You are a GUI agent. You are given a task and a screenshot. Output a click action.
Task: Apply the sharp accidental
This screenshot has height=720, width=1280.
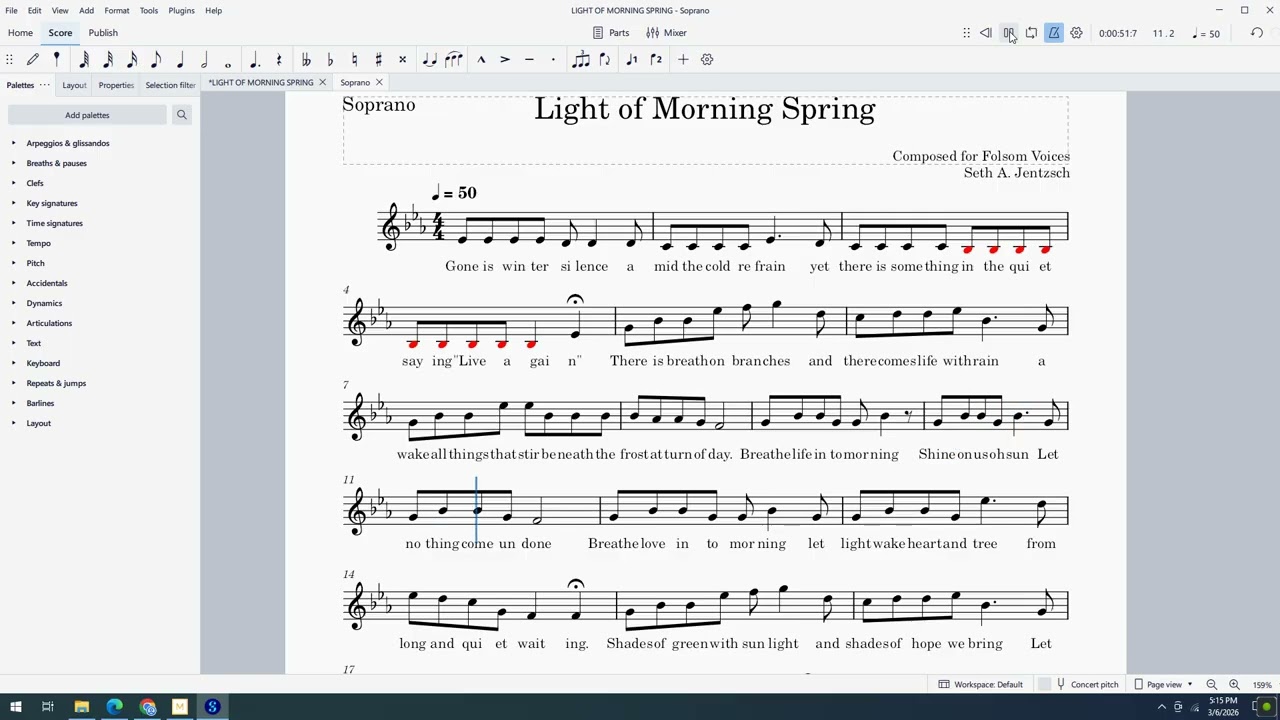(378, 60)
